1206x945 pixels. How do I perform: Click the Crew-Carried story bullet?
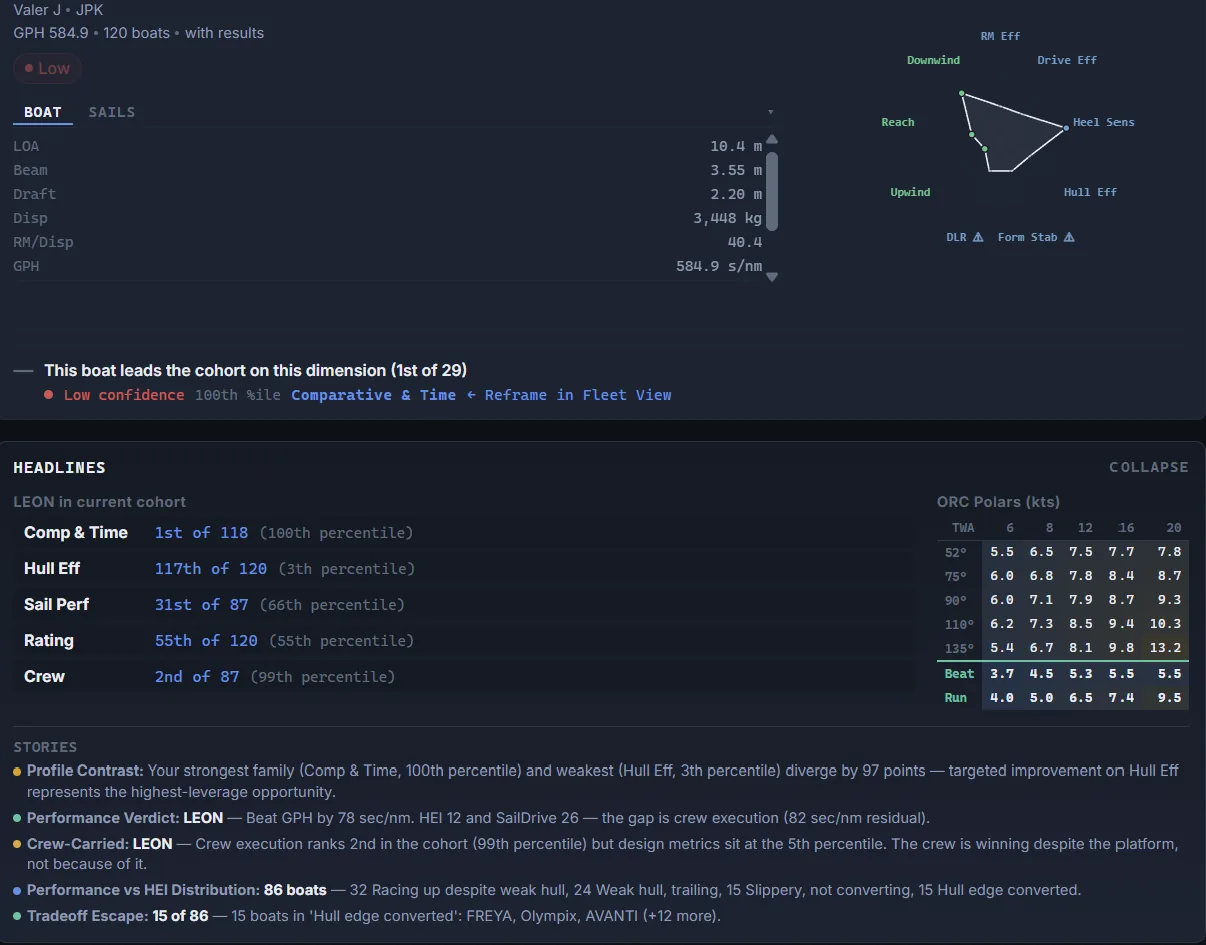click(17, 844)
